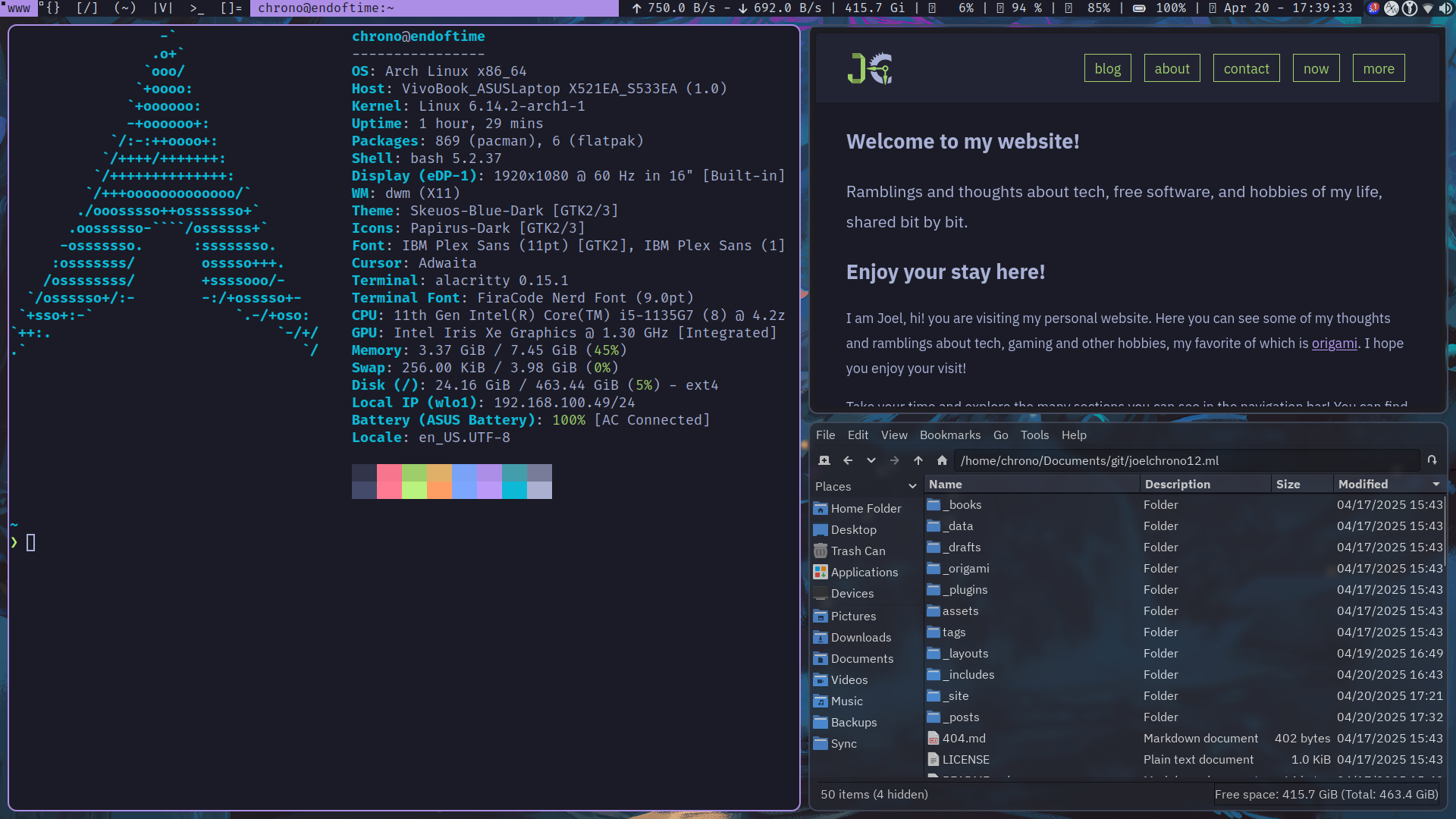Select the tags folder icon
Image resolution: width=1456 pixels, height=819 pixels.
click(934, 632)
